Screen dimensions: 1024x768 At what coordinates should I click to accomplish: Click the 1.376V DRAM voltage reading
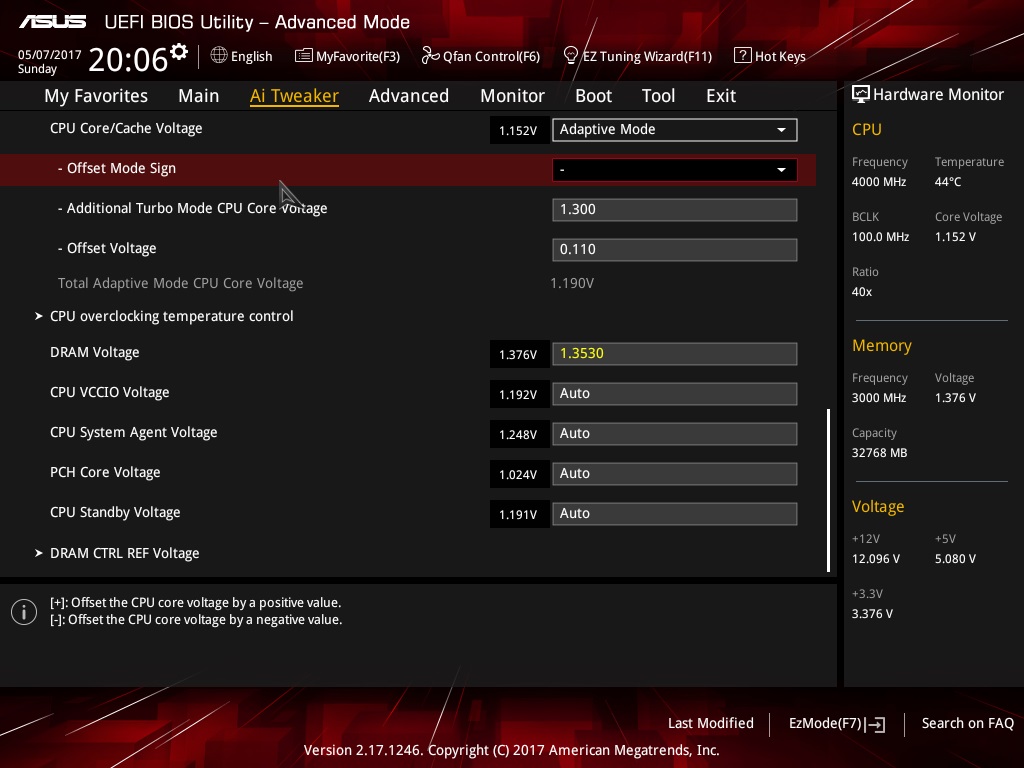tap(519, 355)
